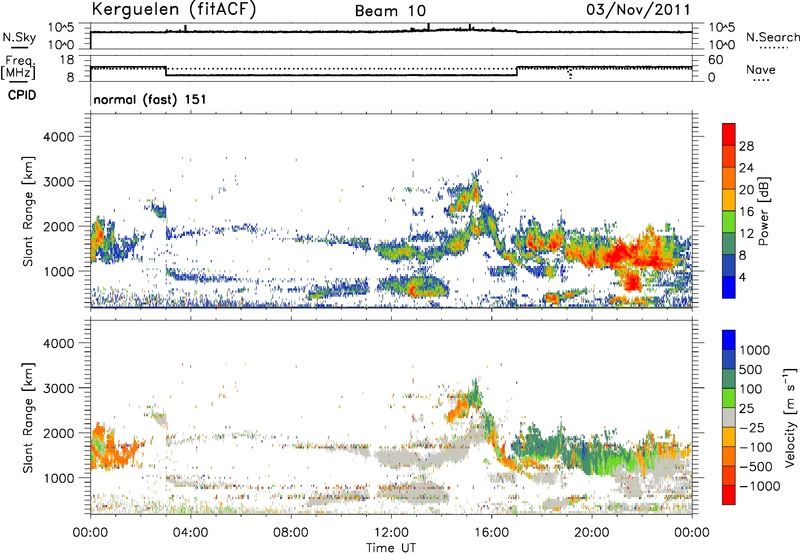Image resolution: width=800 pixels, height=554 pixels.
Task: Click the "-500" label on the Velocity colorbar
Action: click(x=756, y=466)
